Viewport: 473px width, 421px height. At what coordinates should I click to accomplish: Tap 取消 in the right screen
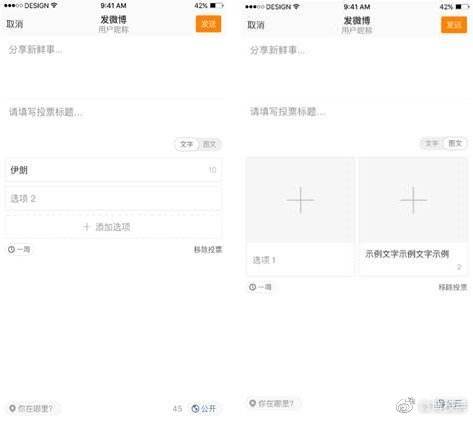click(256, 25)
